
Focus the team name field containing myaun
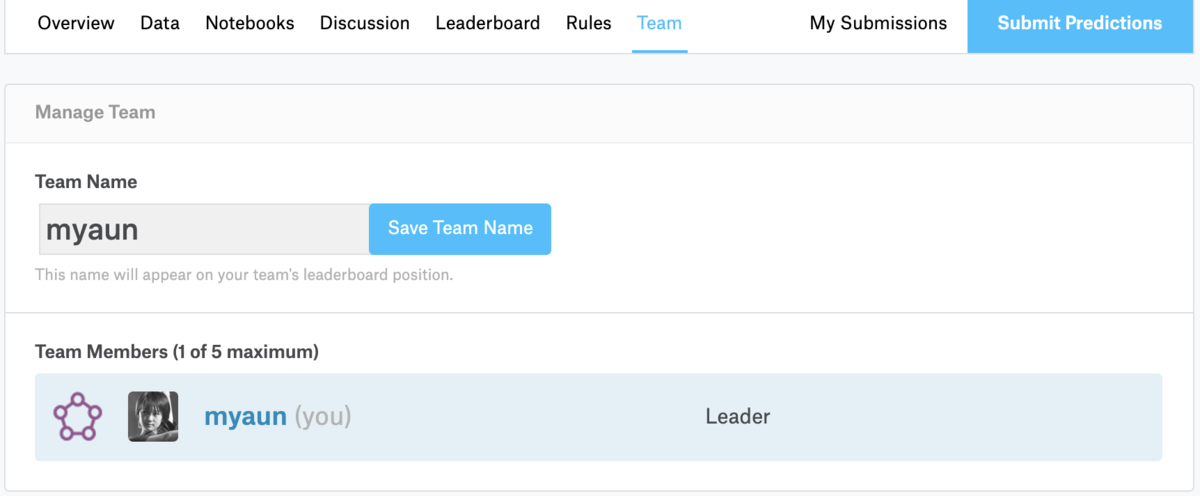(204, 229)
